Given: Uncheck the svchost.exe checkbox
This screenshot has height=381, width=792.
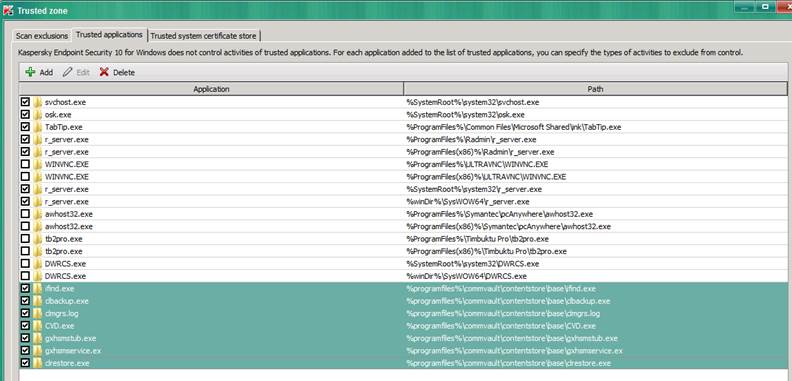Looking at the screenshot, I should pyautogui.click(x=25, y=102).
